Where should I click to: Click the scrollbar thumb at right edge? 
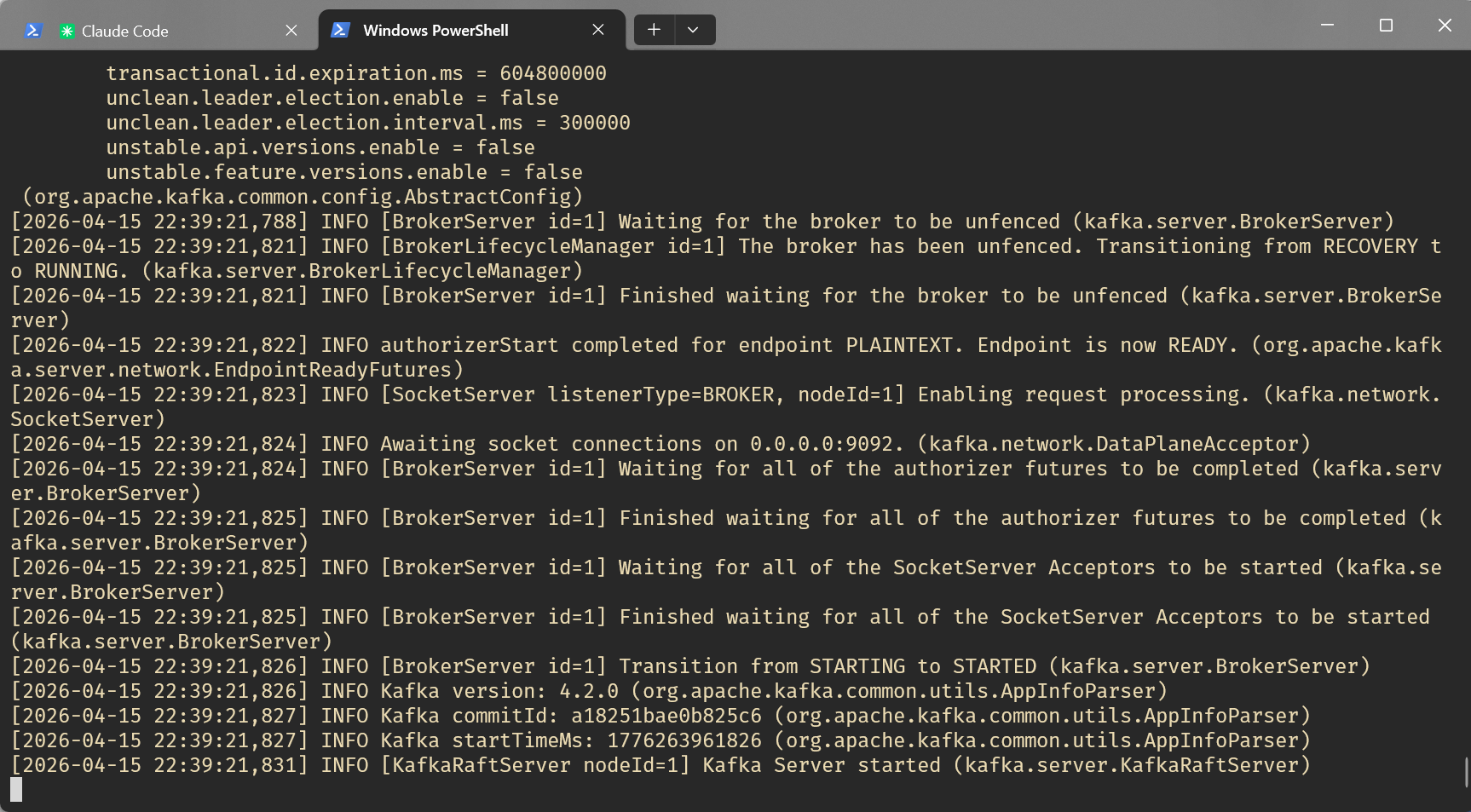coord(1466,772)
